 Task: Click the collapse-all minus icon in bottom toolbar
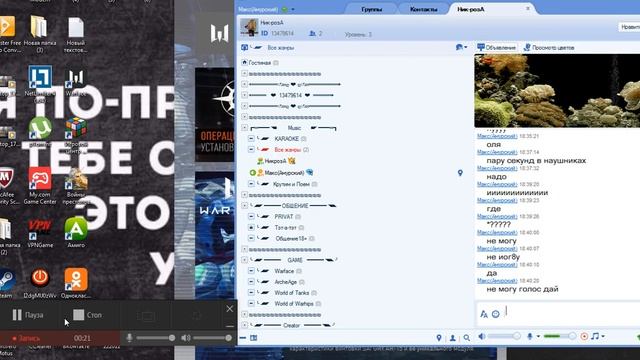click(243, 338)
